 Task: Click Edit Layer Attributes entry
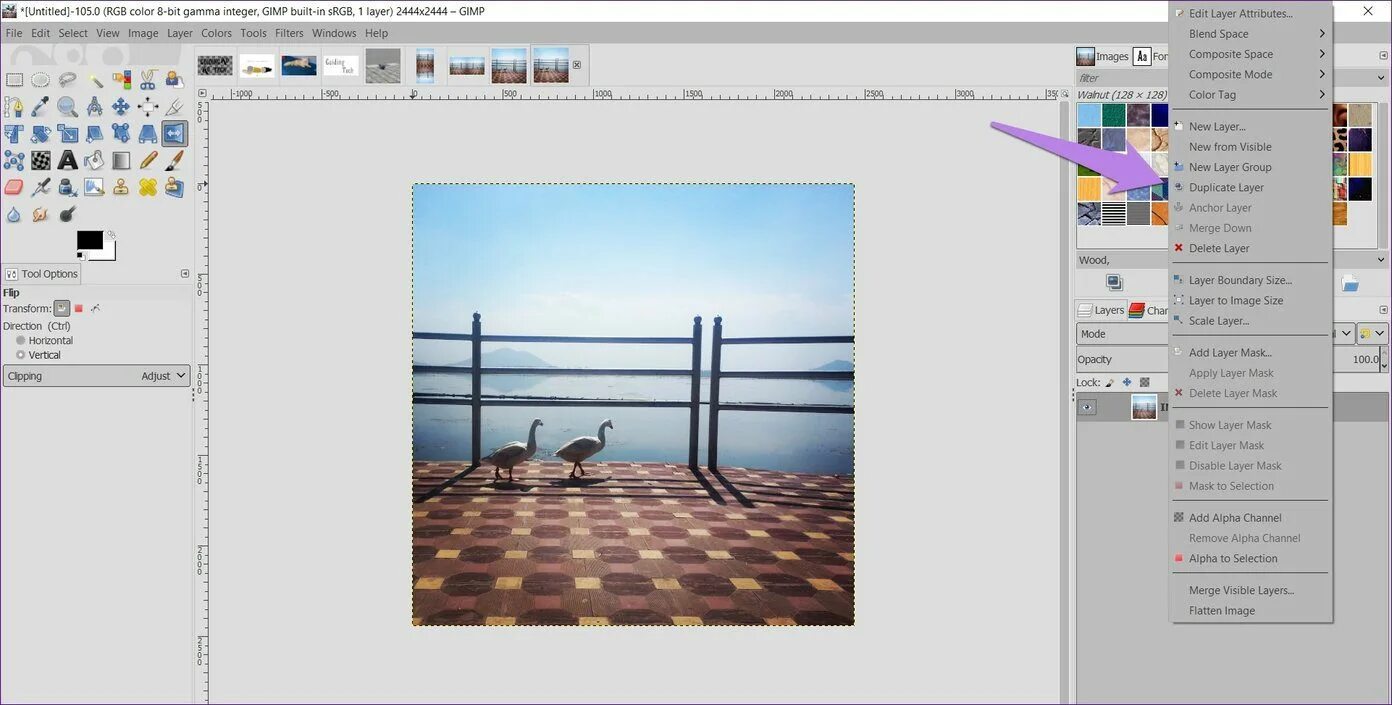(x=1251, y=14)
